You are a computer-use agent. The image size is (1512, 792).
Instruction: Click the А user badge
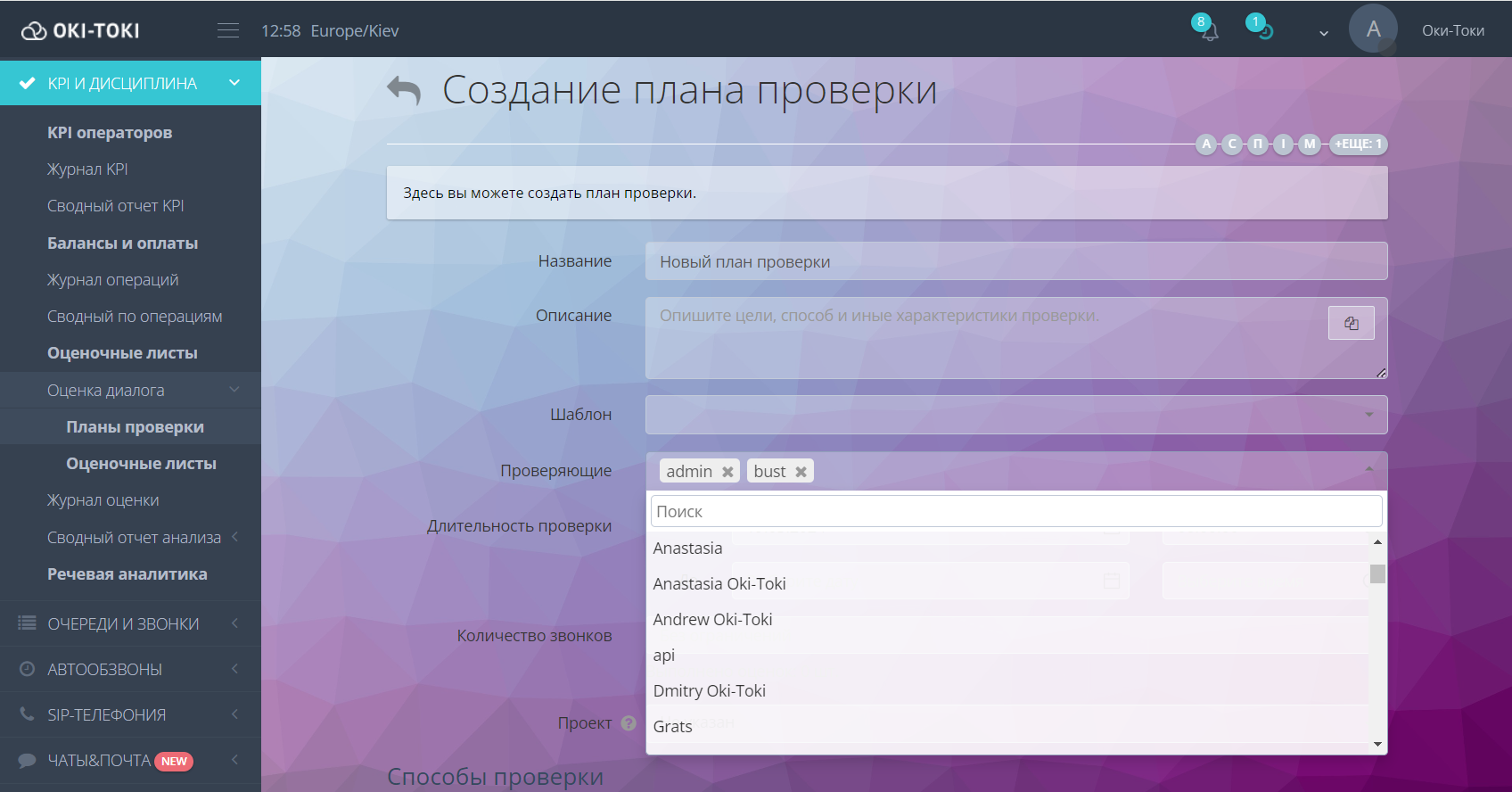(x=1206, y=144)
